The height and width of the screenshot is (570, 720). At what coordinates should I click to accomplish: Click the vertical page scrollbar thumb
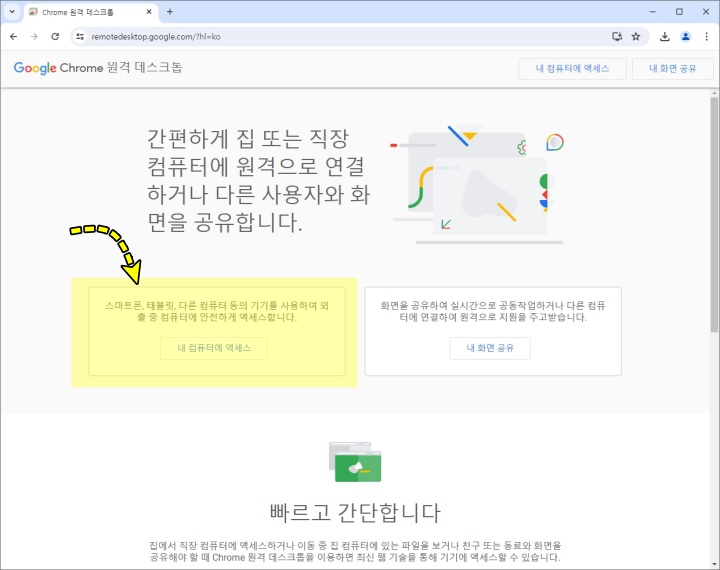pos(714,214)
